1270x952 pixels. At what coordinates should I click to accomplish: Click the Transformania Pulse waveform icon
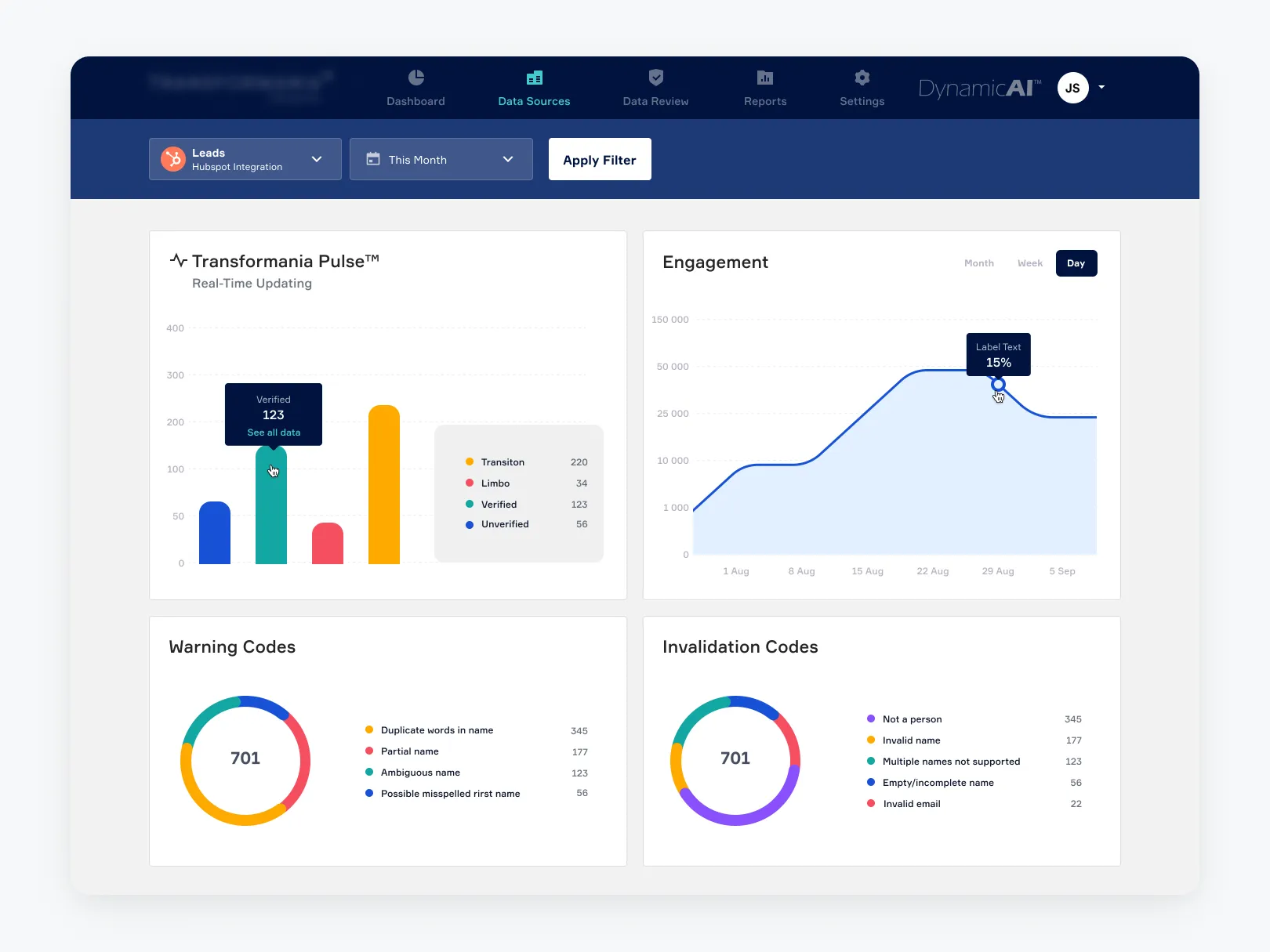179,259
